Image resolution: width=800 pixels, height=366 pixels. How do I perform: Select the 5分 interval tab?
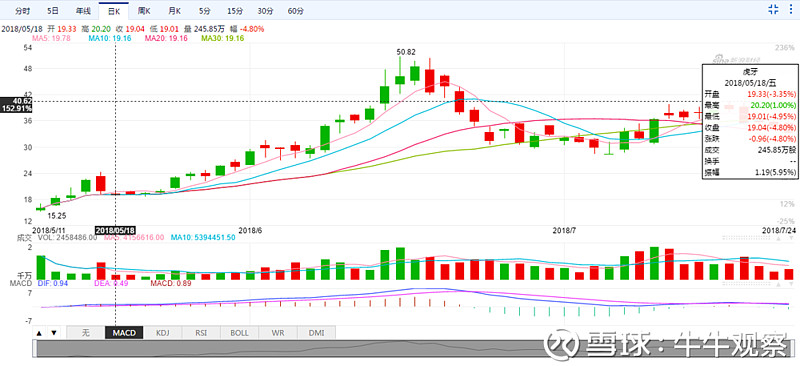coord(205,11)
